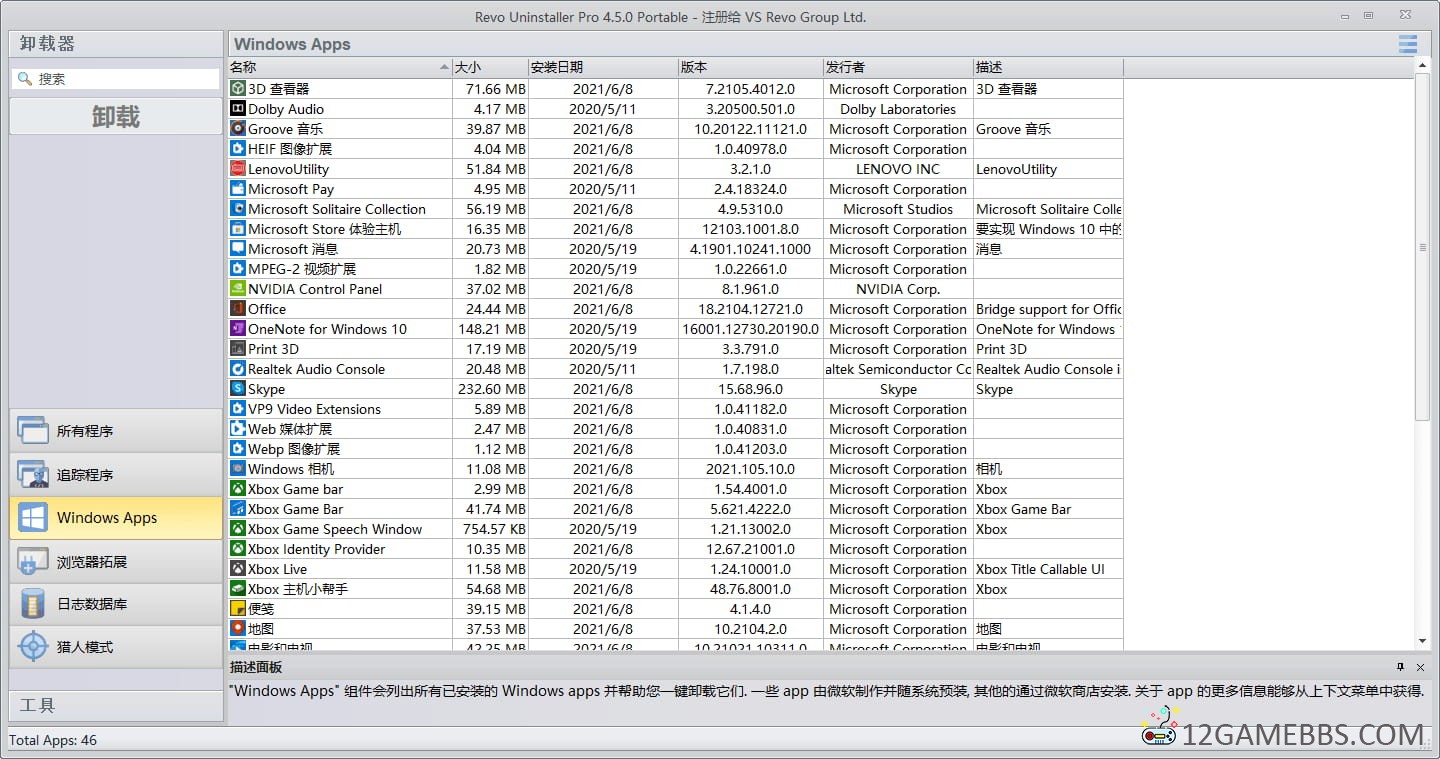The image size is (1440, 759).
Task: Close the 描述面板 description panel
Action: 1420,667
